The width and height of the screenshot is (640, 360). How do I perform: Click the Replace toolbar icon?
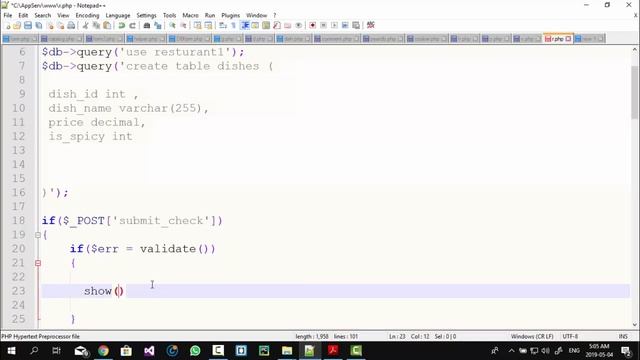(x=158, y=26)
